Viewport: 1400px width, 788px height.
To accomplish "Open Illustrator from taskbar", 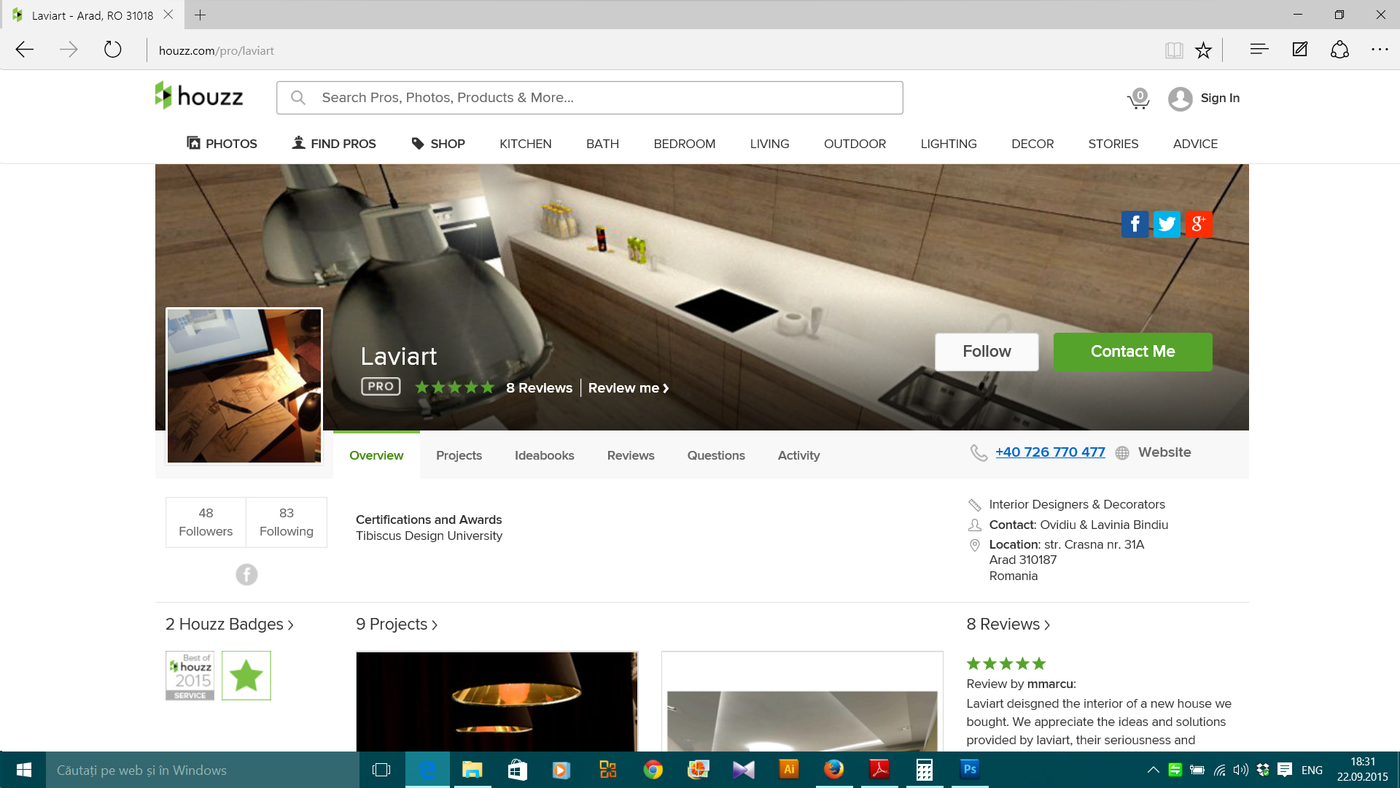I will 789,770.
